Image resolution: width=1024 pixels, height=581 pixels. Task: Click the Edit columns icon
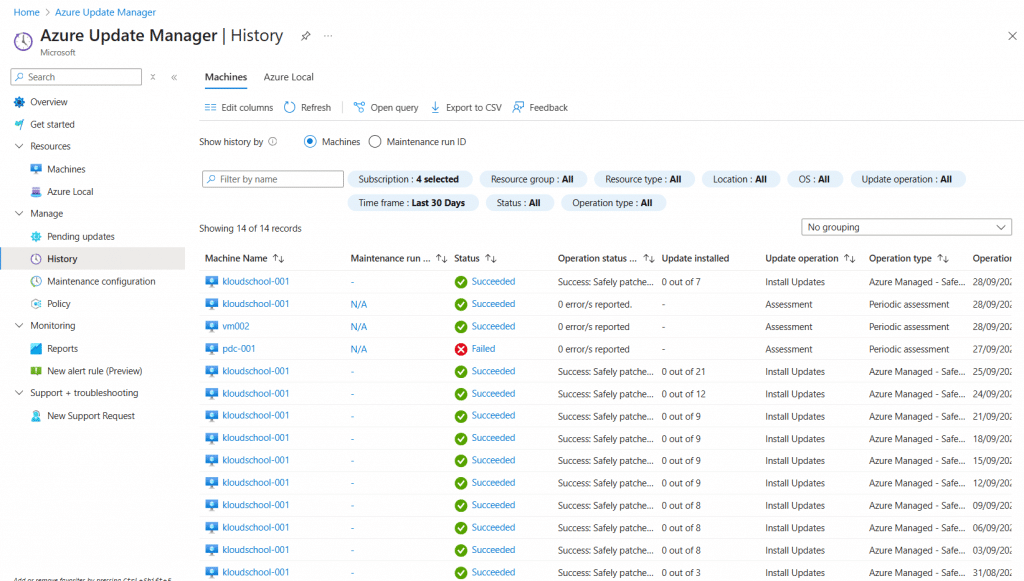tap(210, 108)
